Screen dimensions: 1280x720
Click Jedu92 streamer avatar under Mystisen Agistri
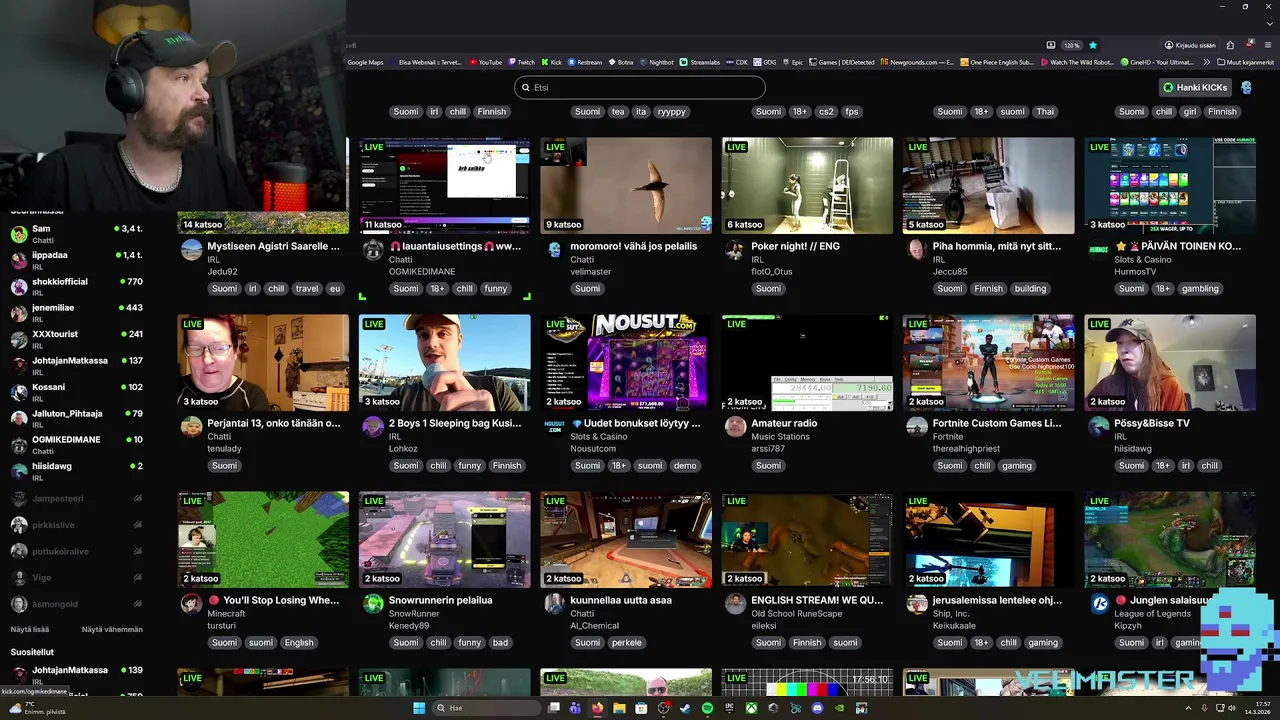coord(191,250)
